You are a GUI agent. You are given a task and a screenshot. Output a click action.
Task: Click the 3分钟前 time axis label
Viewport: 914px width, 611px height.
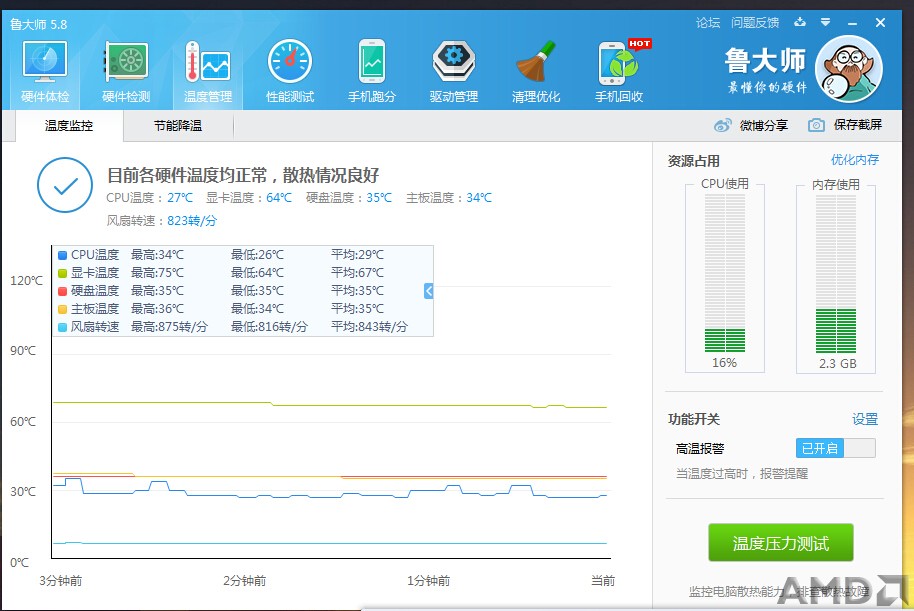pos(61,581)
